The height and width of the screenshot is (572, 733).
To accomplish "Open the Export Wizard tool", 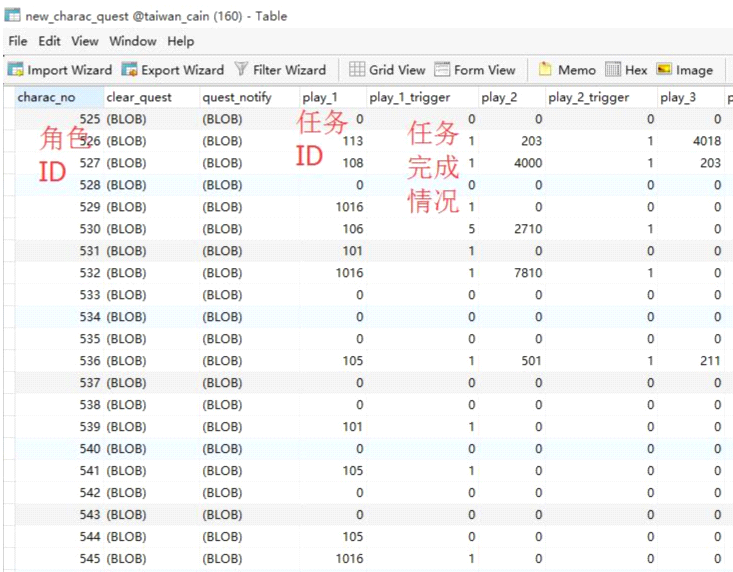I will 172,70.
